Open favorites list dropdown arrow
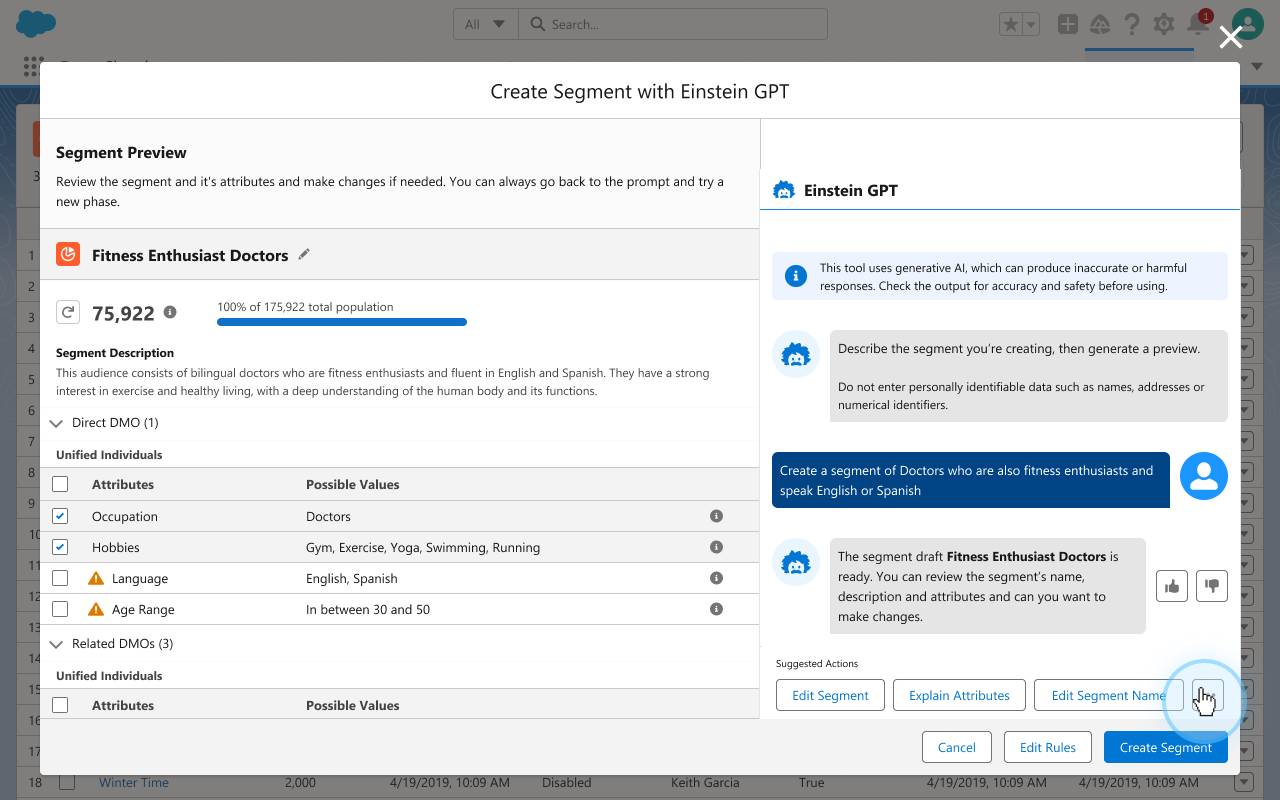This screenshot has height=800, width=1280. click(1032, 24)
